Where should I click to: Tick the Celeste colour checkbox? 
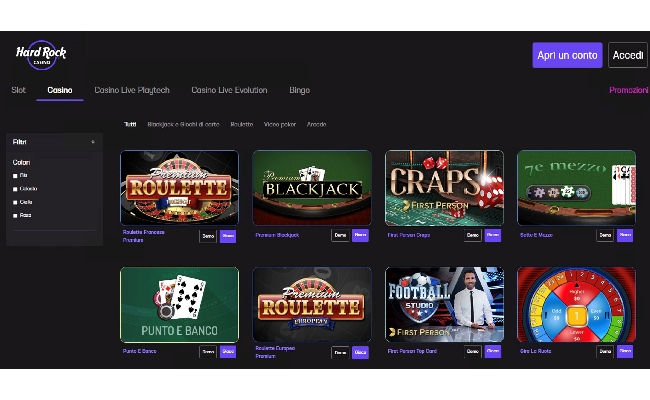15,189
